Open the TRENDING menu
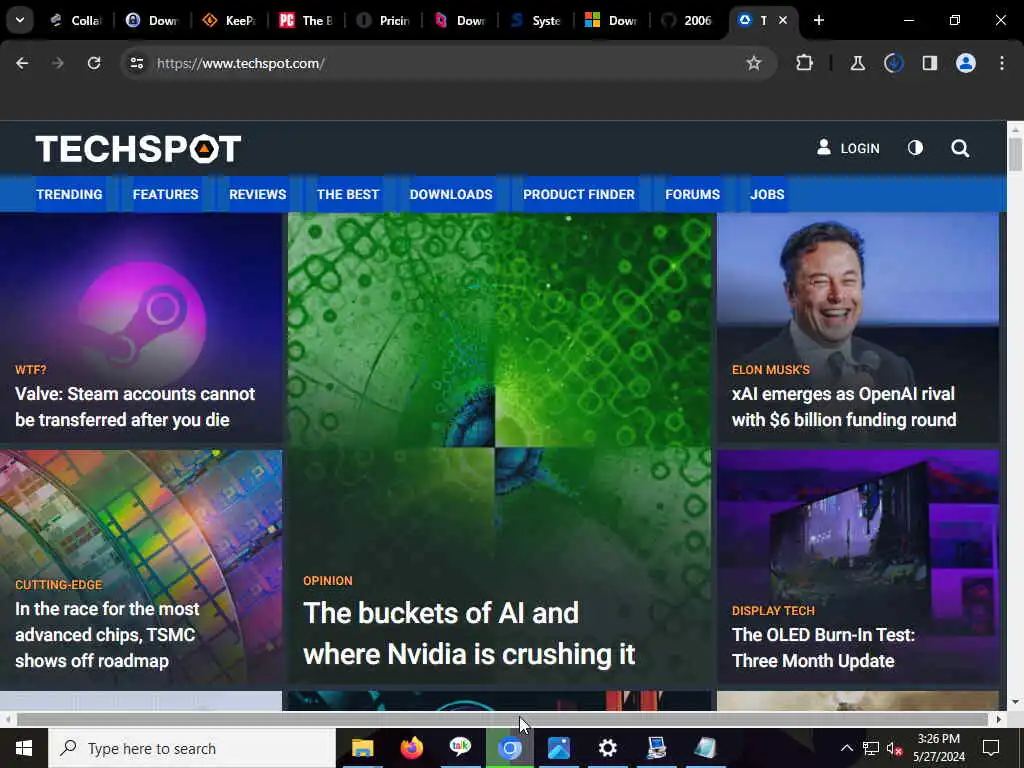Image resolution: width=1024 pixels, height=768 pixels. tap(69, 195)
